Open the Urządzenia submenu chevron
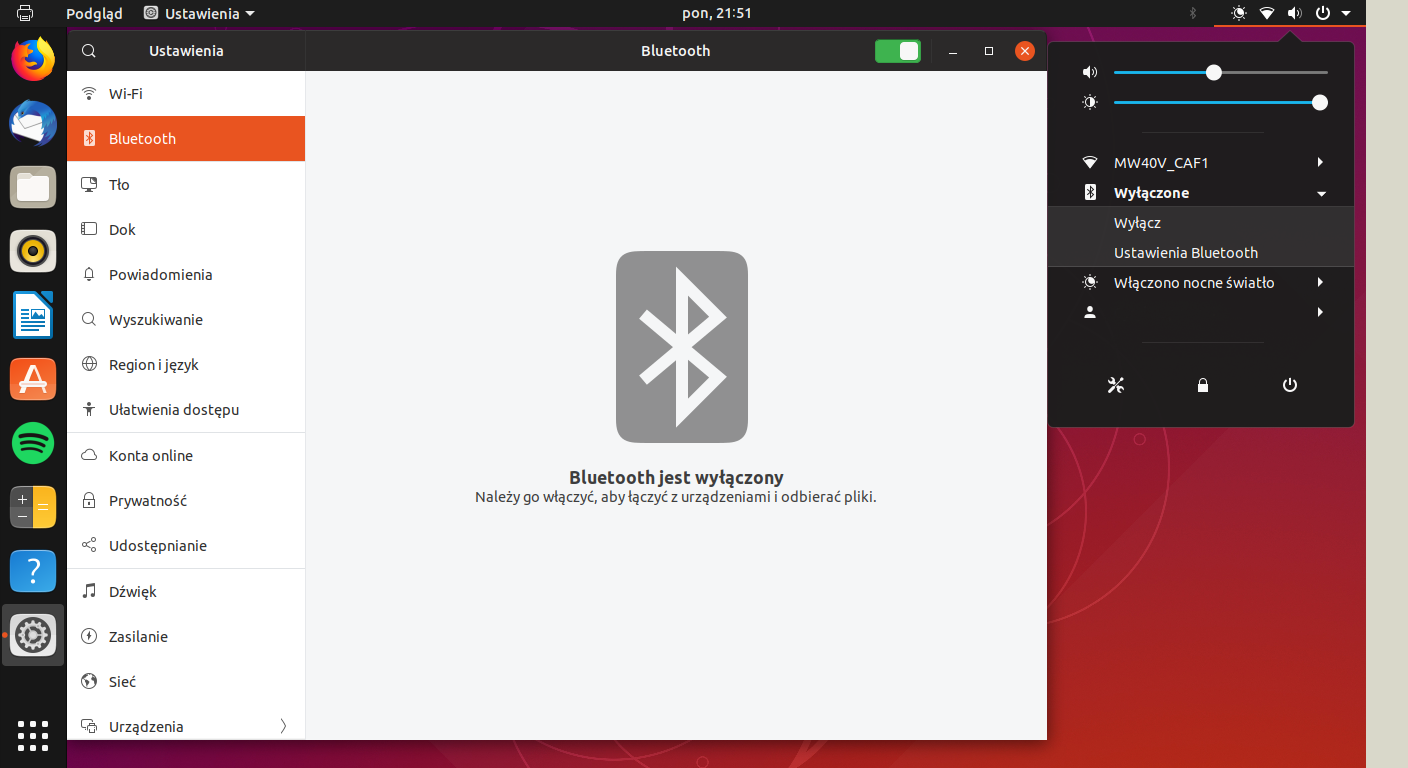 (283, 726)
